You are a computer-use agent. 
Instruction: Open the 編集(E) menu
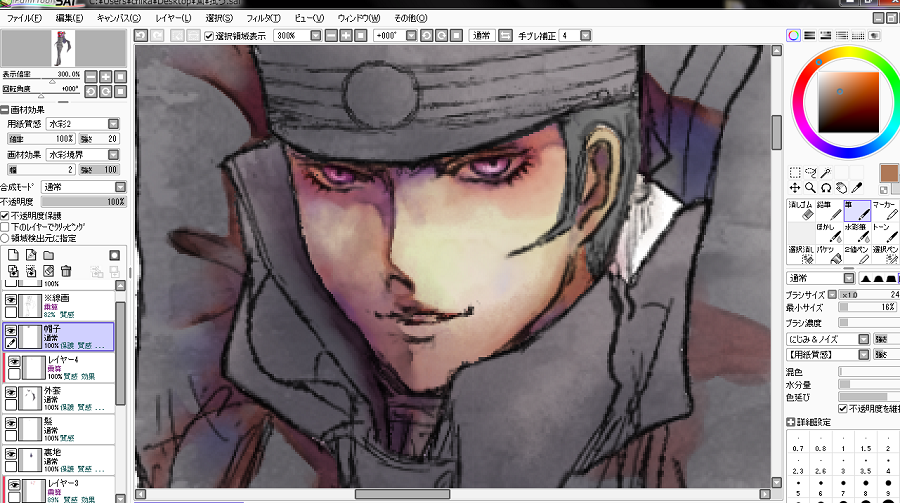(x=69, y=18)
